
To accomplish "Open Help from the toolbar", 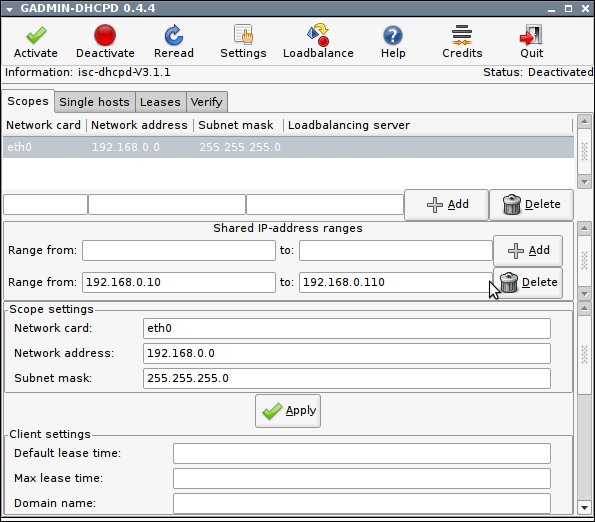I will [393, 41].
